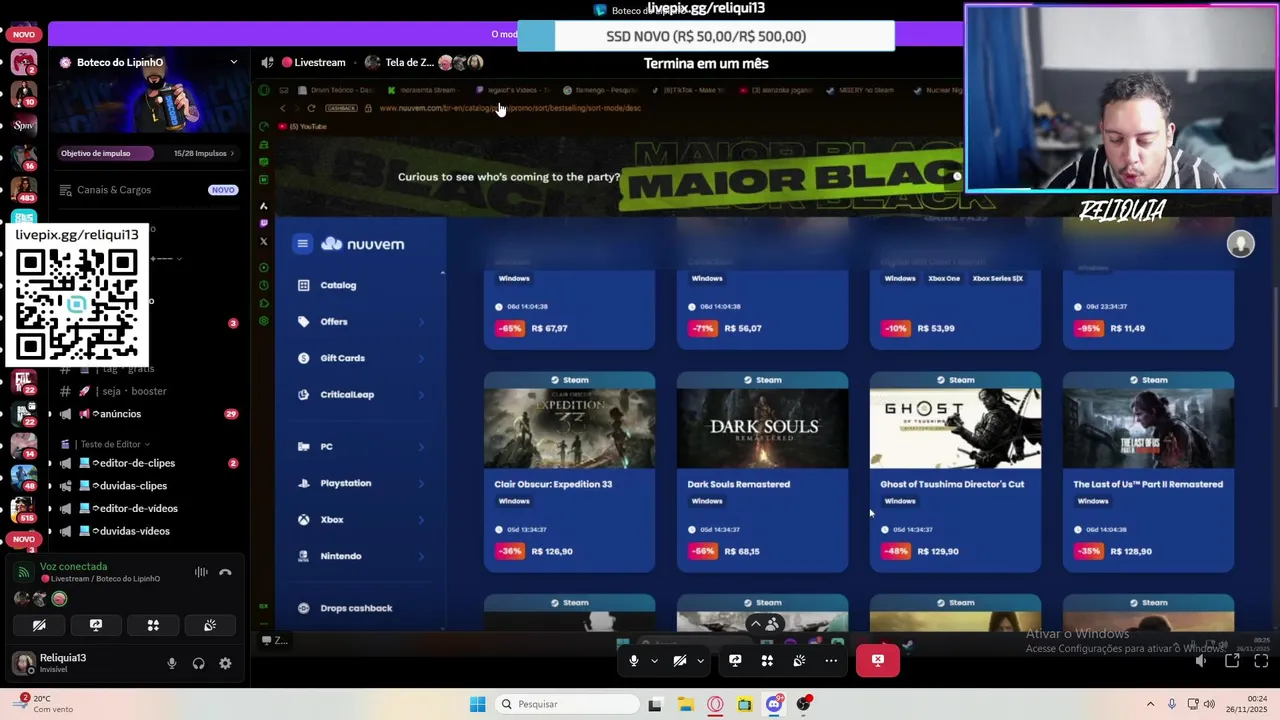Expand the Gift Cards submenu chevron
This screenshot has height=720, width=1280.
point(421,358)
